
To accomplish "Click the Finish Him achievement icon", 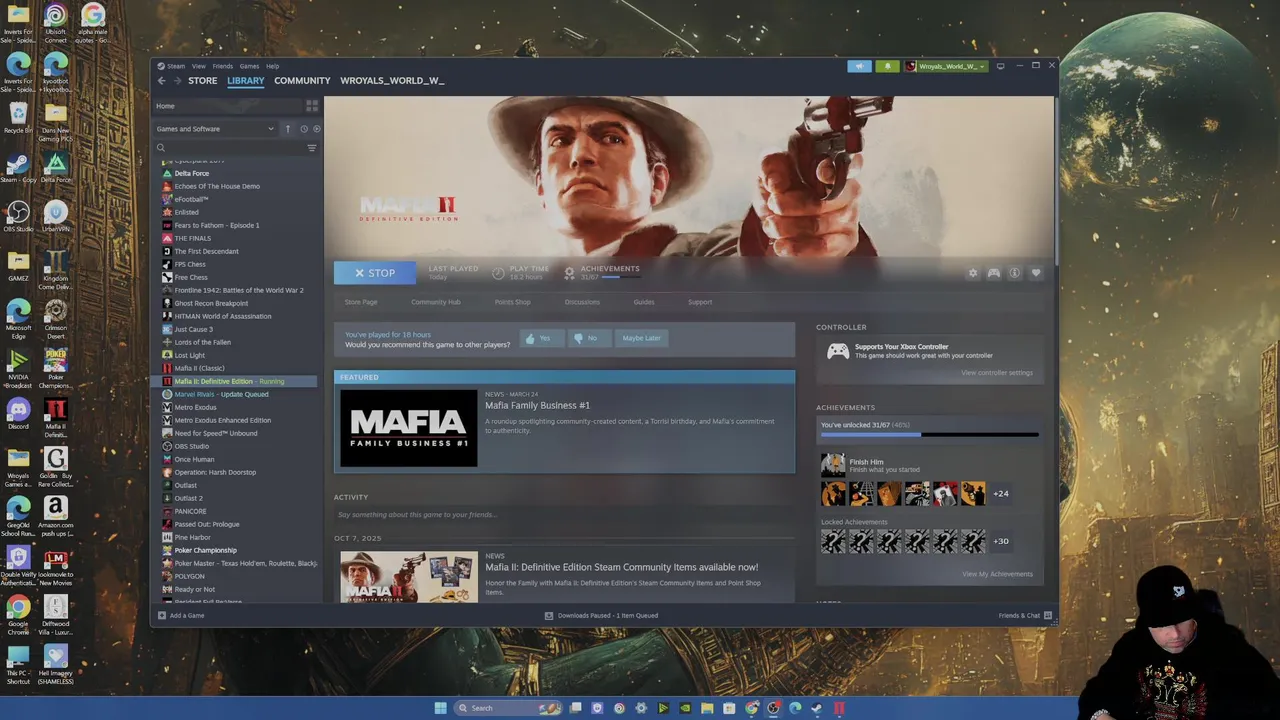I will click(x=832, y=465).
